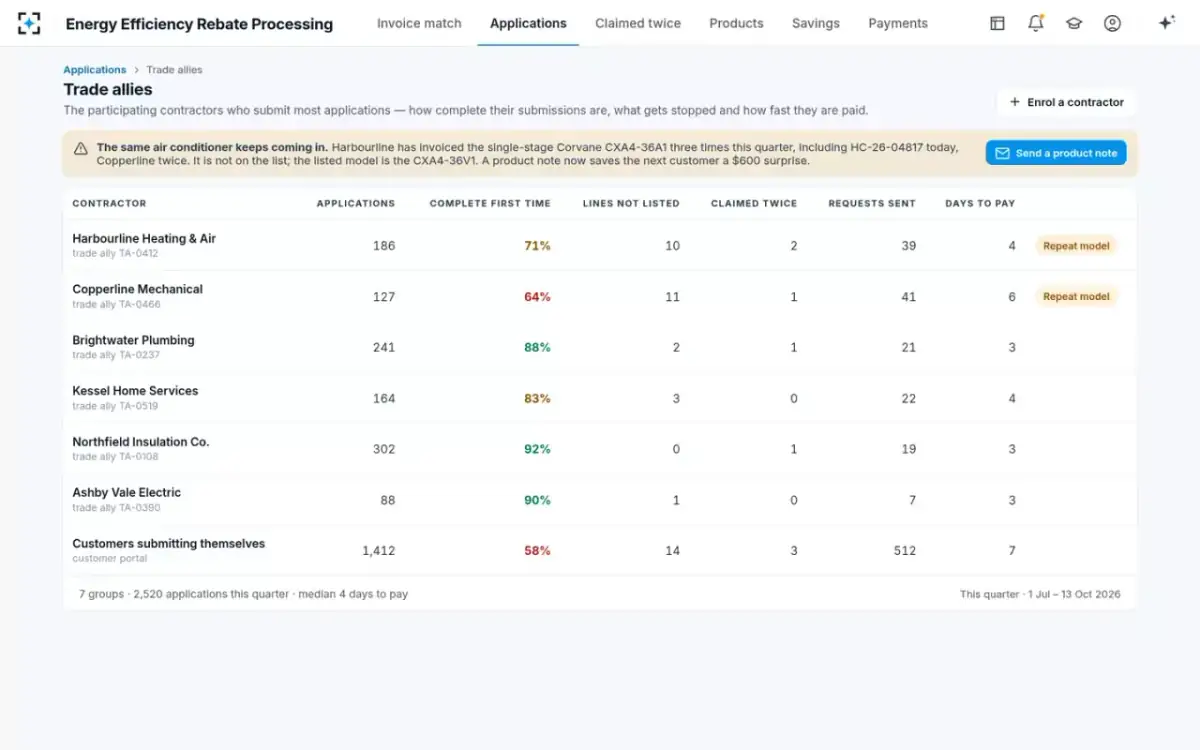Sort by Requests Sent column header
This screenshot has height=750, width=1200.
[872, 204]
